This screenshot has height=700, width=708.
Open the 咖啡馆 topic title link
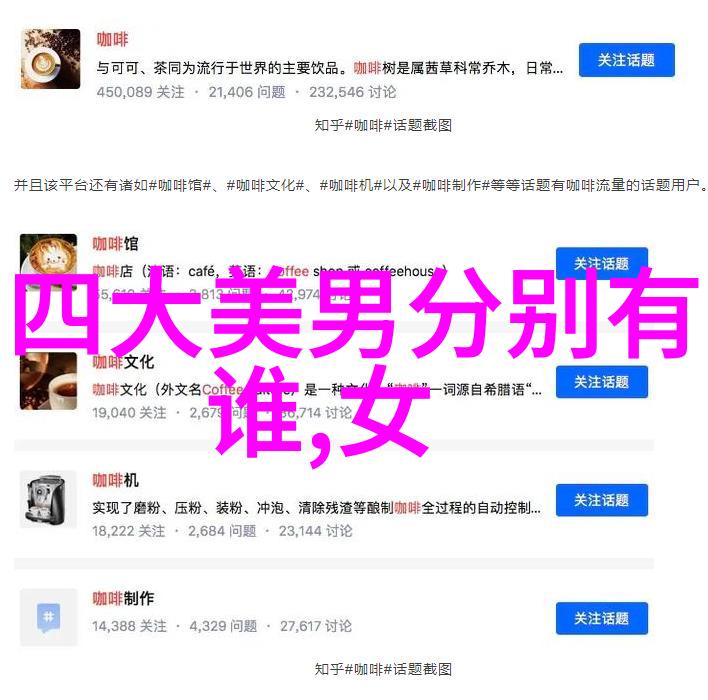click(116, 244)
